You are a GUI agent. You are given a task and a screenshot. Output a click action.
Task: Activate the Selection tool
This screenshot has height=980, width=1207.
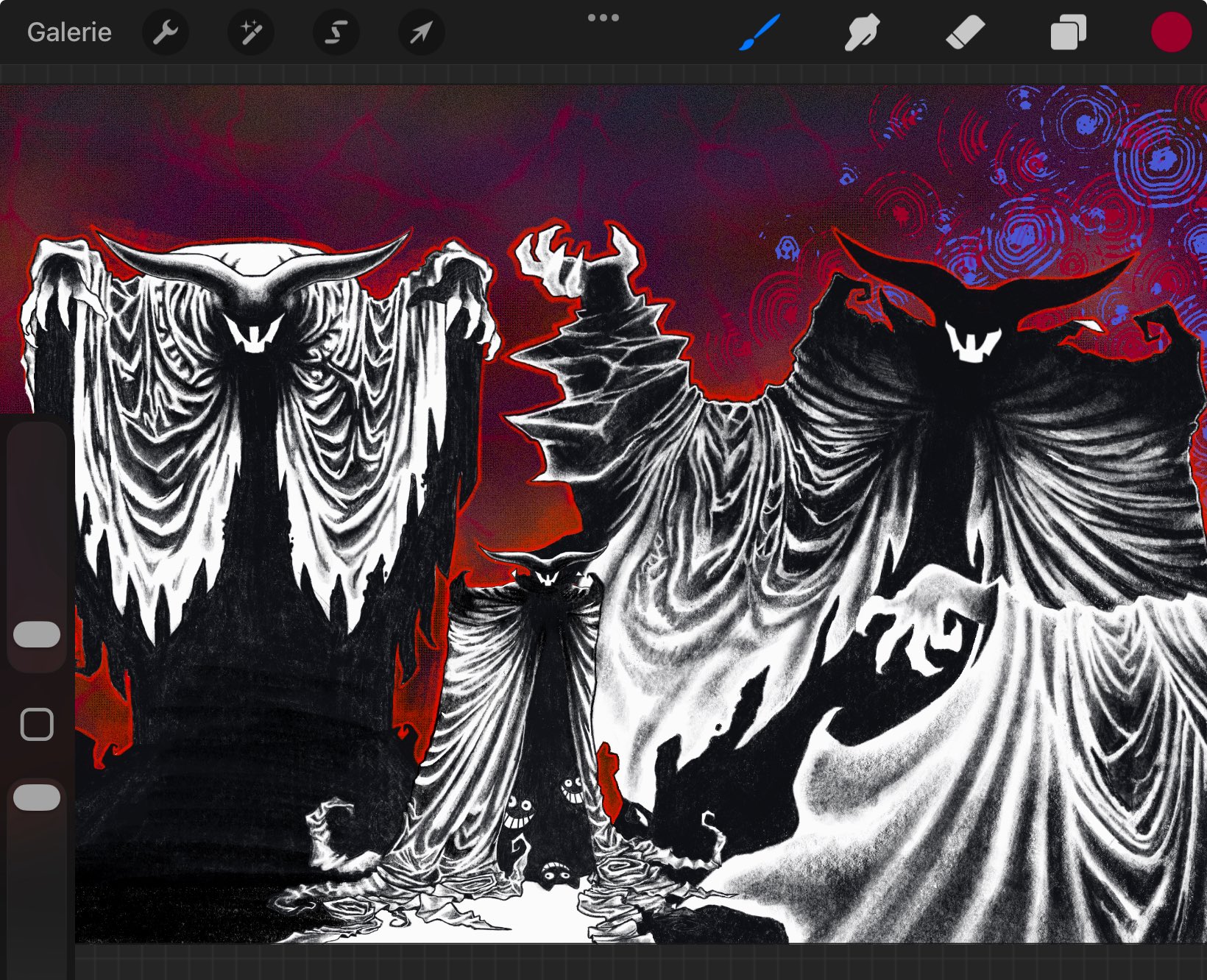(336, 32)
